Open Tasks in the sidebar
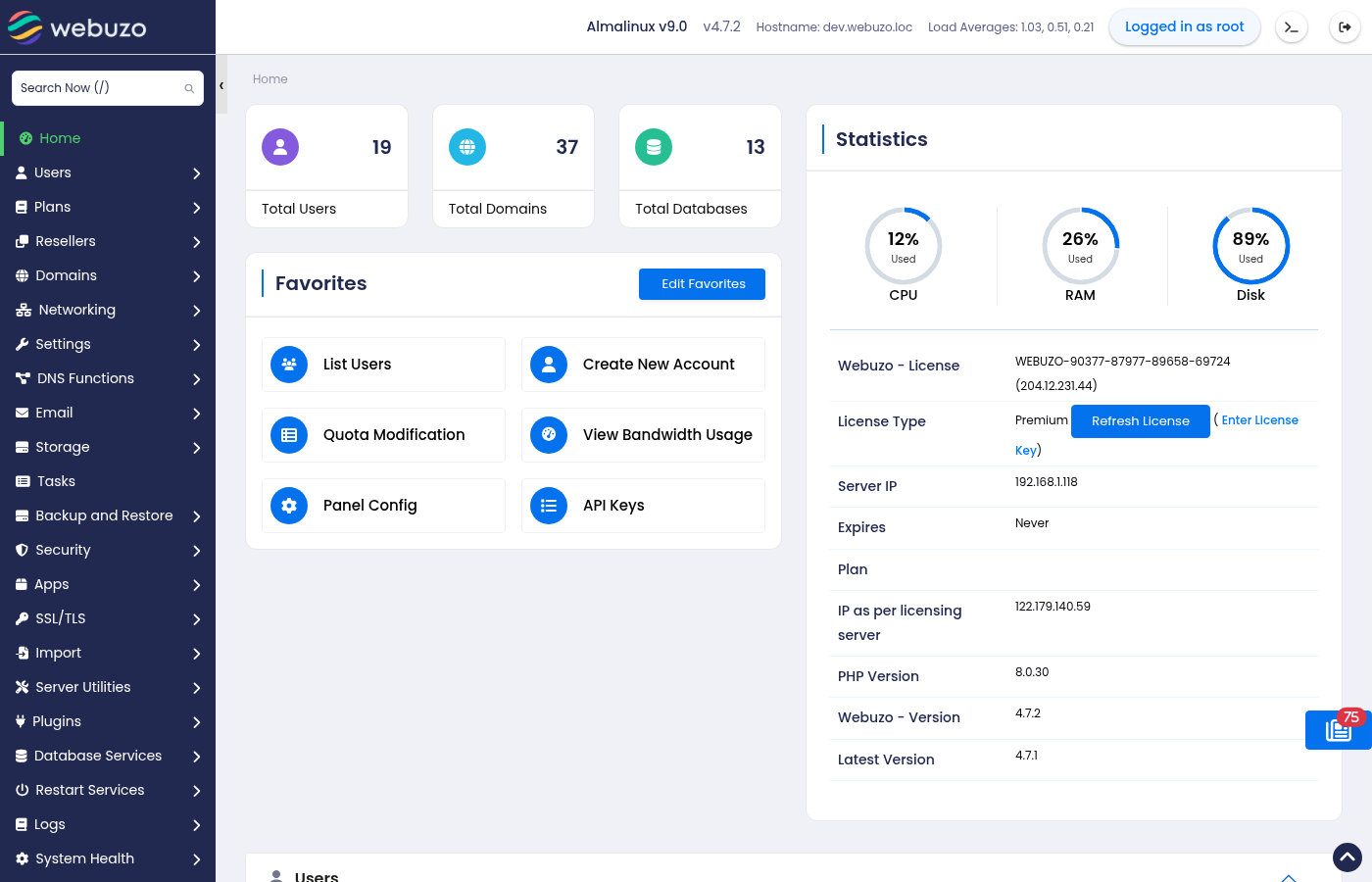This screenshot has height=882, width=1372. 108,481
